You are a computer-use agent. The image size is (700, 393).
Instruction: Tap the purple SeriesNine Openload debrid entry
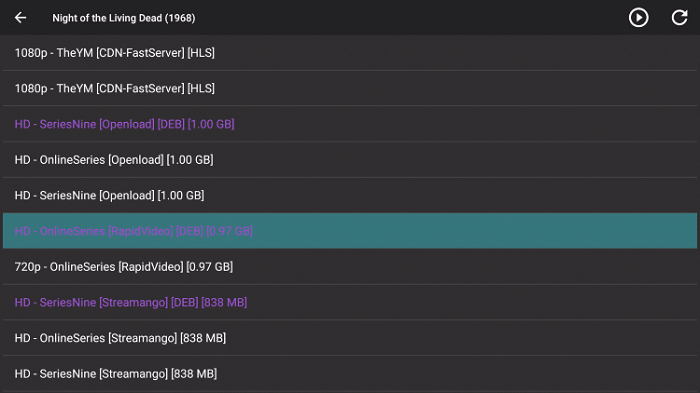click(x=350, y=124)
